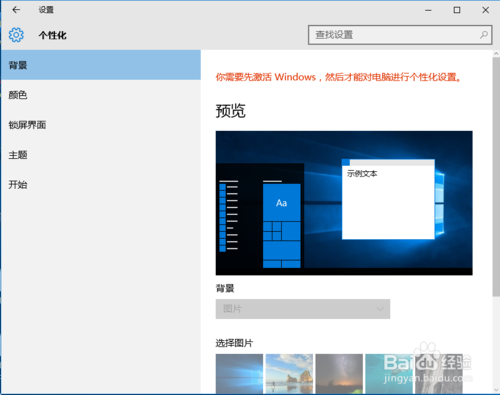Maximize the Settings window
This screenshot has height=395, width=500.
coord(457,10)
